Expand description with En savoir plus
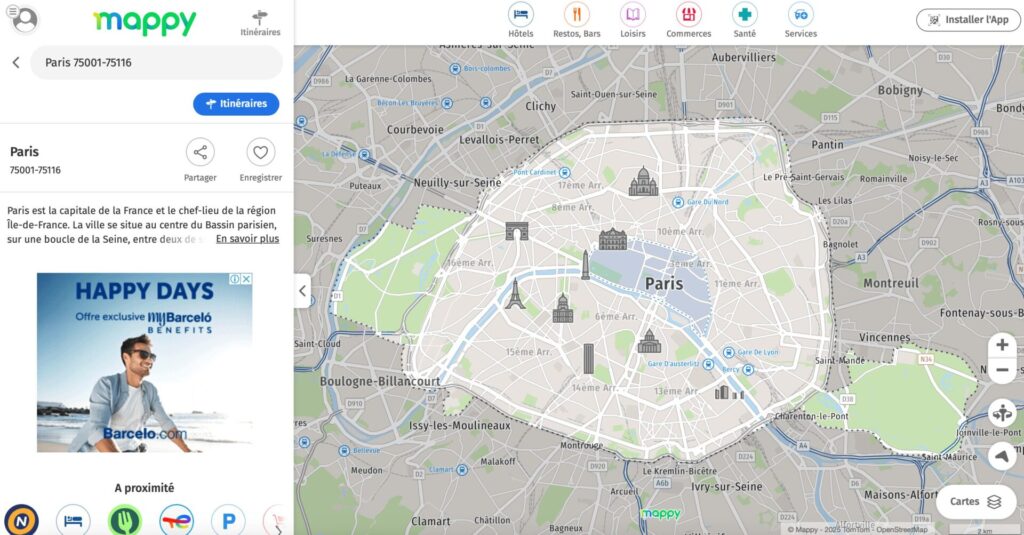Viewport: 1024px width, 535px height. click(247, 239)
